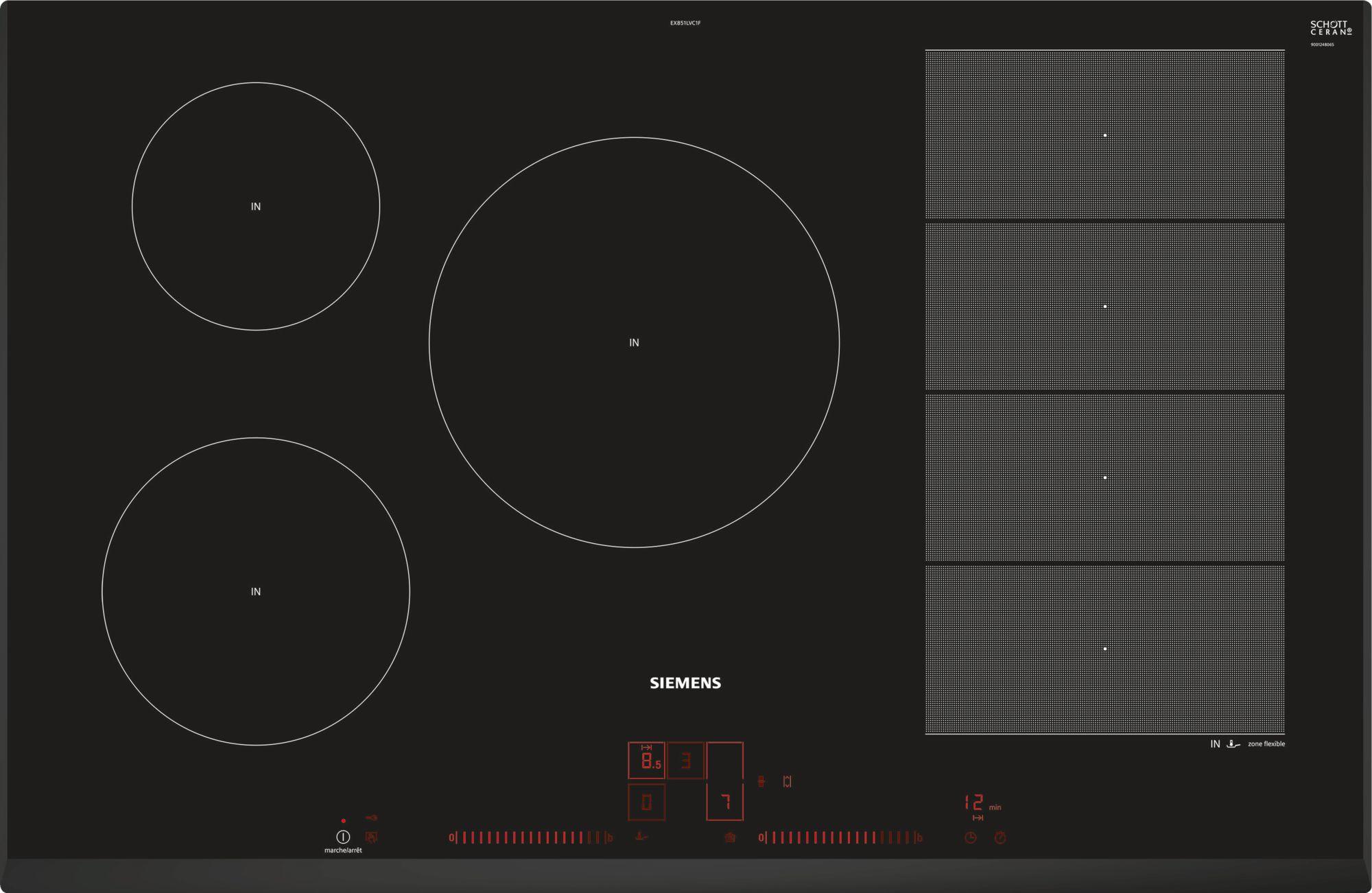Image resolution: width=1372 pixels, height=893 pixels.
Task: Tap the 0 end of left slider
Action: [451, 837]
